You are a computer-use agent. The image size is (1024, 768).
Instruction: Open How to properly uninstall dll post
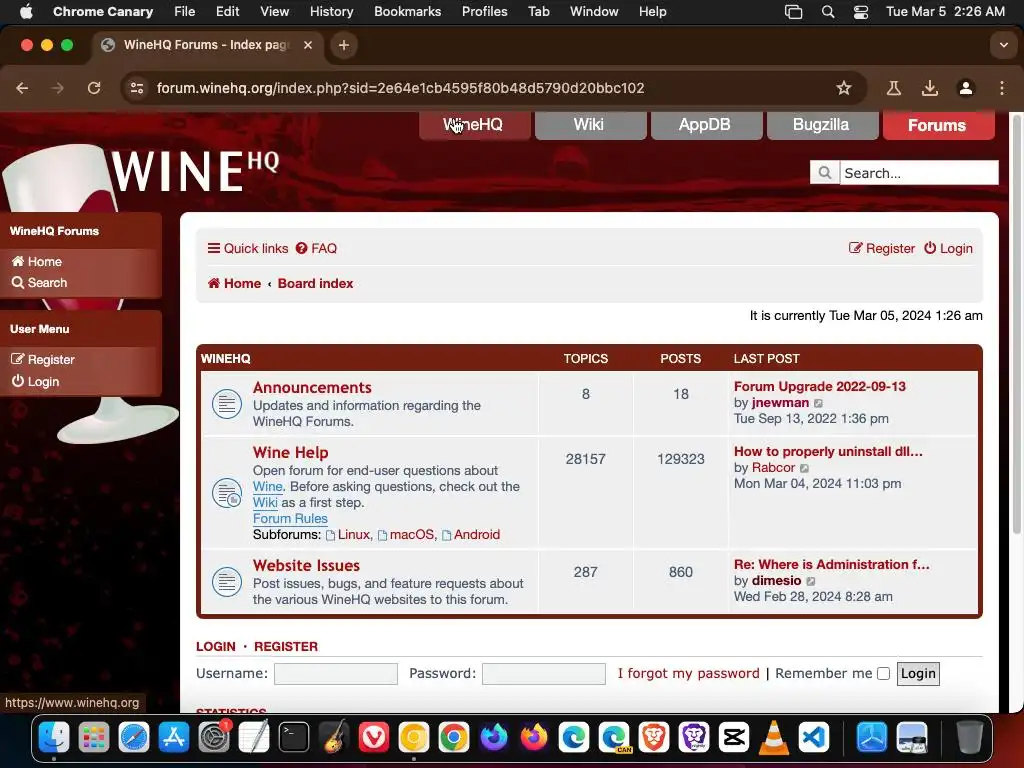pyautogui.click(x=828, y=451)
